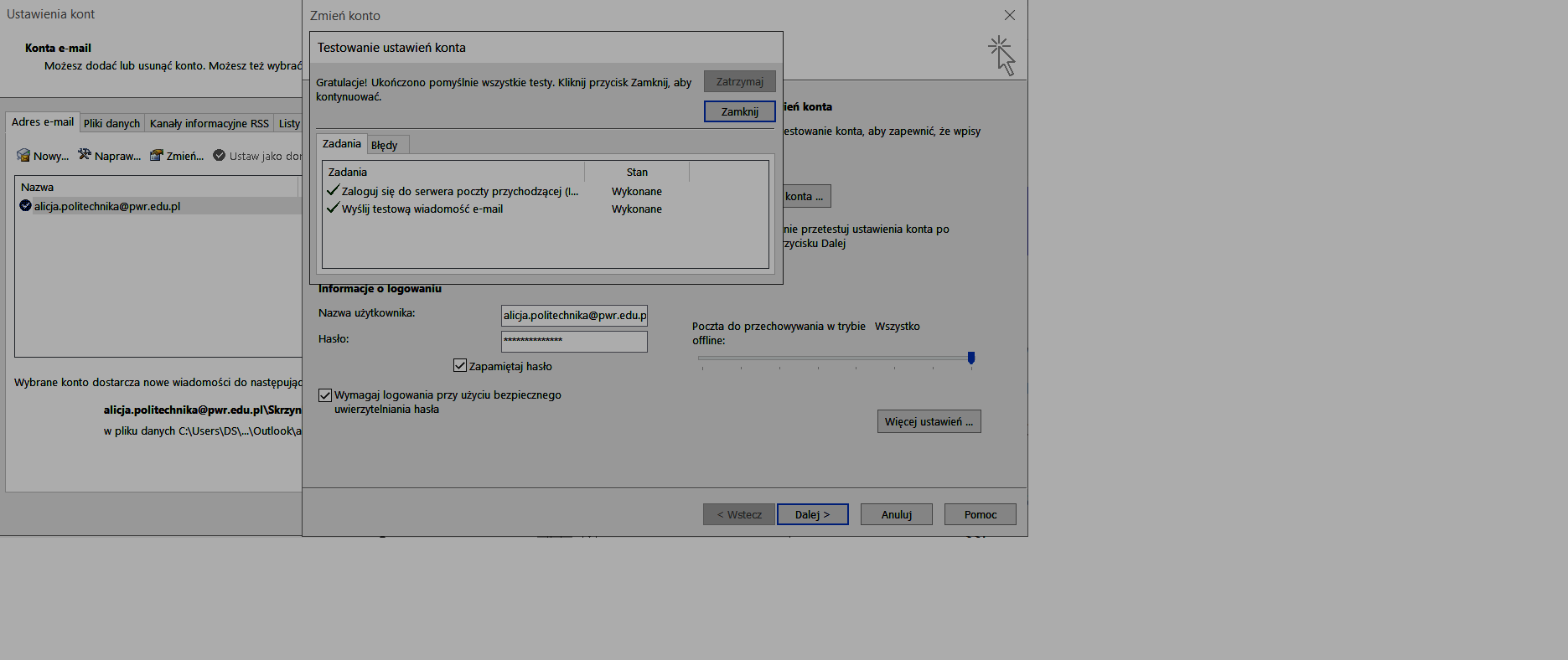Select the Kanały informacyjne RSS tab
1568x660 pixels.
tap(209, 123)
